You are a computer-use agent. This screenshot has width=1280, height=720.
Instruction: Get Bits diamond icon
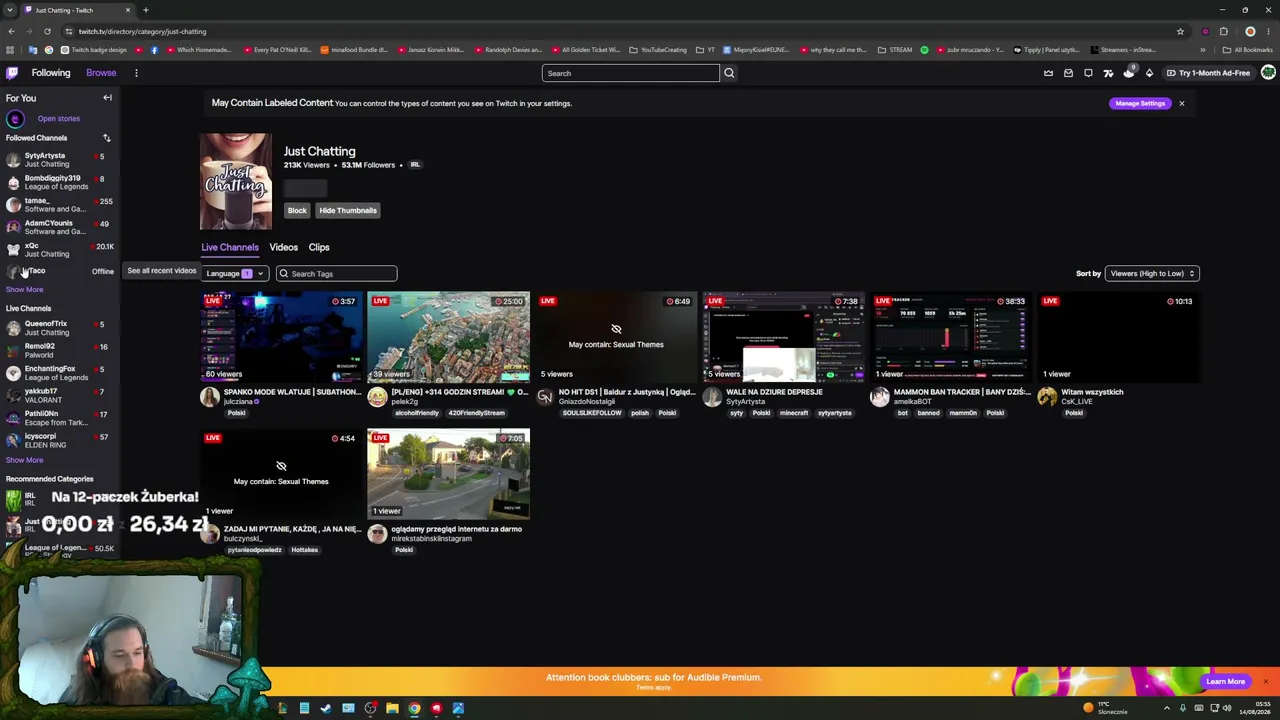tap(1149, 73)
